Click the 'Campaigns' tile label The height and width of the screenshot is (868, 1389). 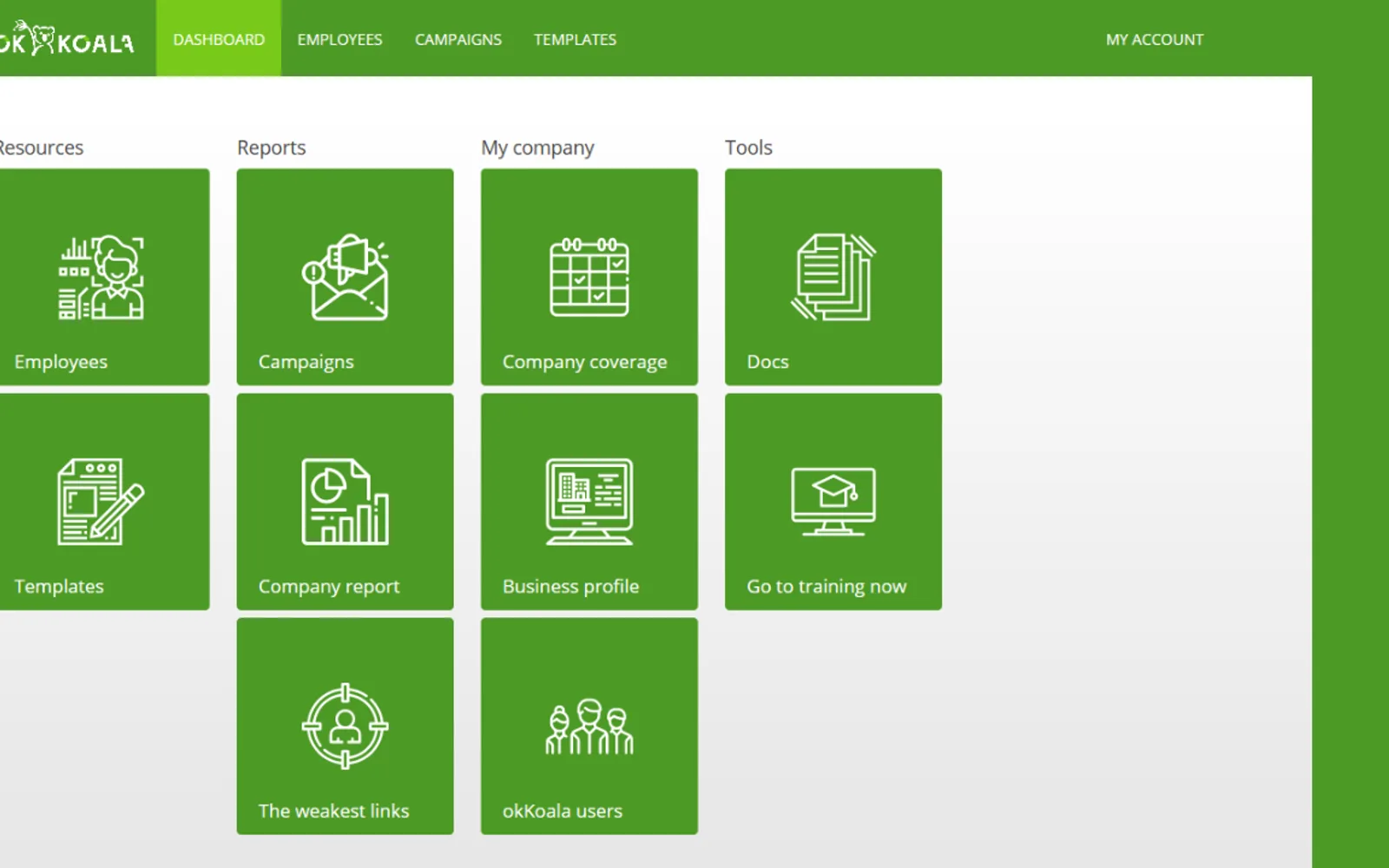306,362
